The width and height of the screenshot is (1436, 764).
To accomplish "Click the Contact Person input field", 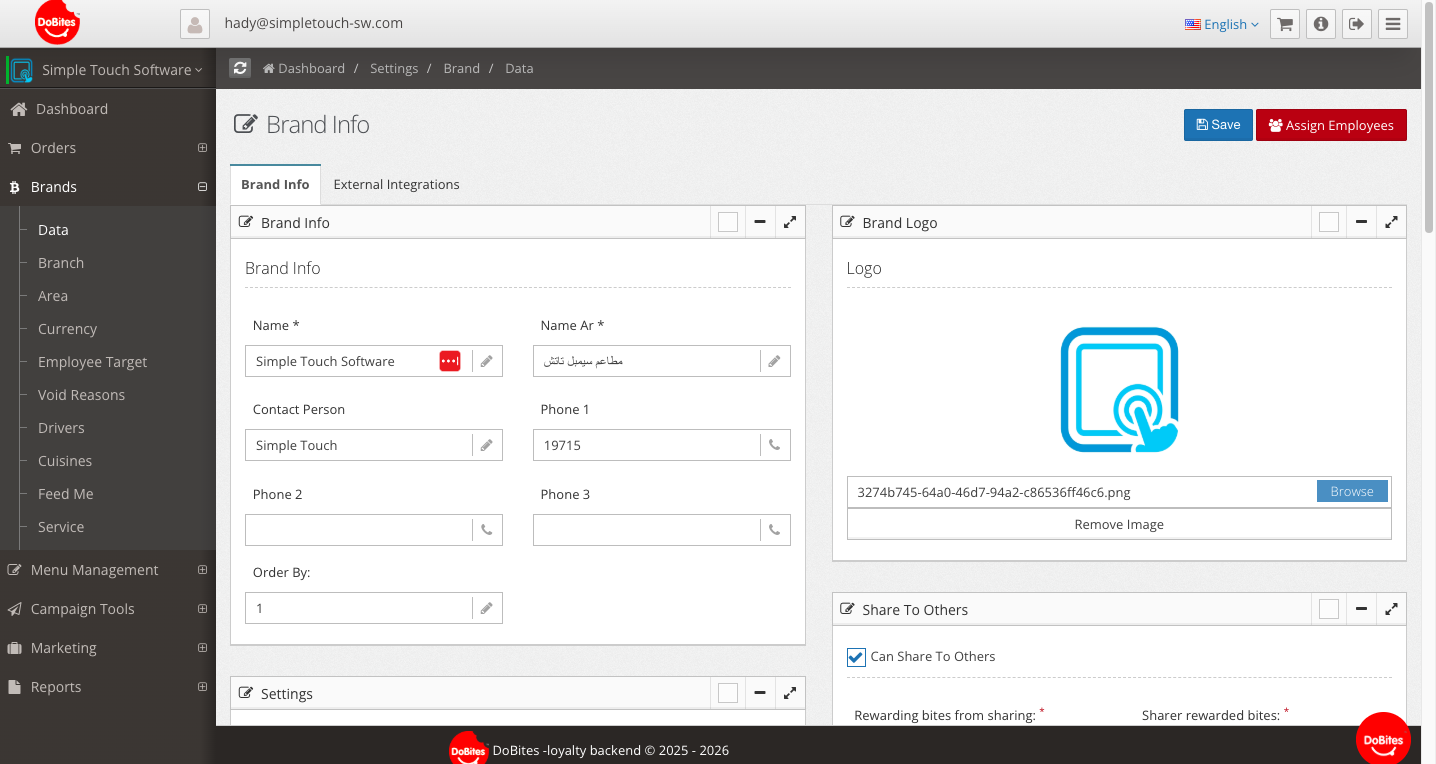I will (x=358, y=446).
